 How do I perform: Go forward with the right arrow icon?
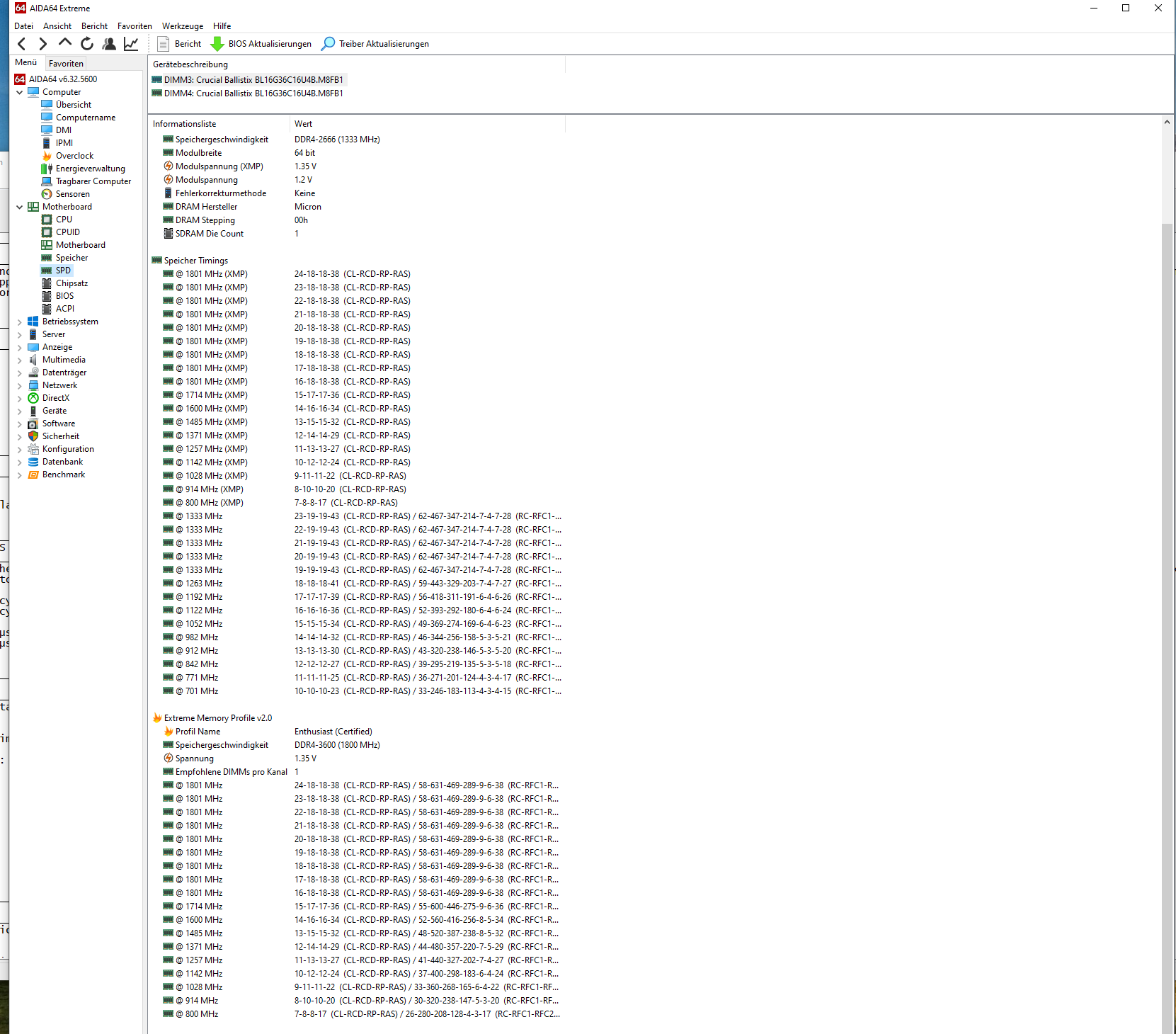[43, 44]
